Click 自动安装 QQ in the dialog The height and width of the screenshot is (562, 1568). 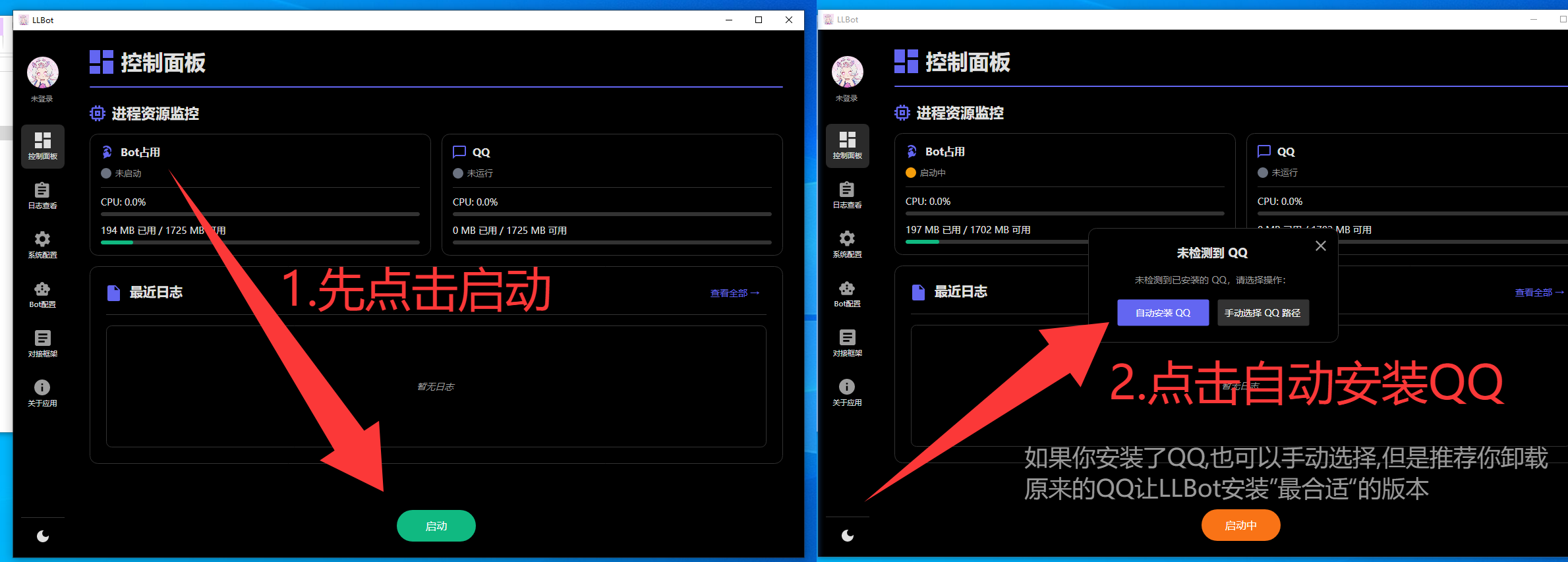coord(1163,313)
